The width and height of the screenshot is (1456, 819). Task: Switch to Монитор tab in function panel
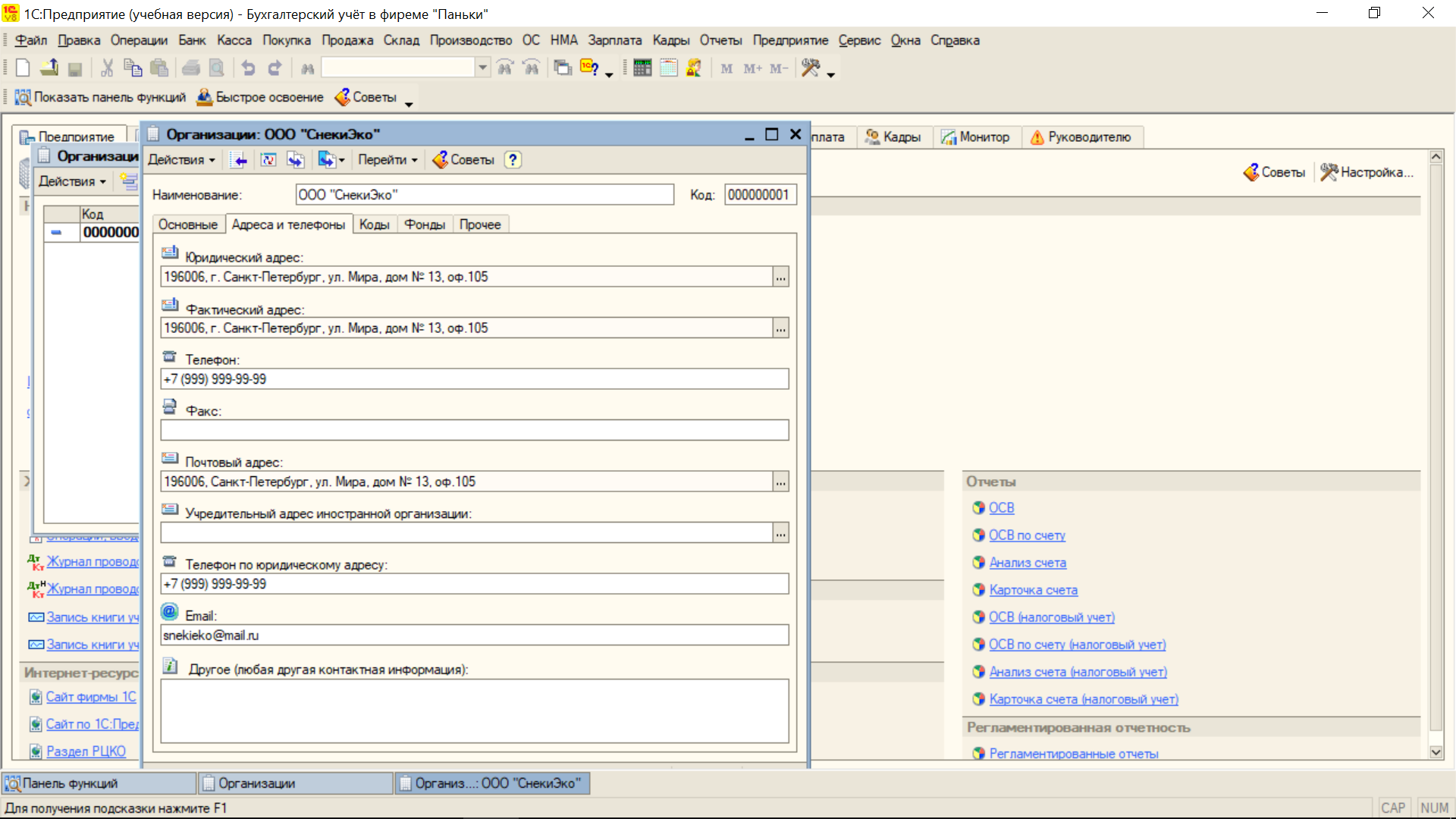coord(976,137)
